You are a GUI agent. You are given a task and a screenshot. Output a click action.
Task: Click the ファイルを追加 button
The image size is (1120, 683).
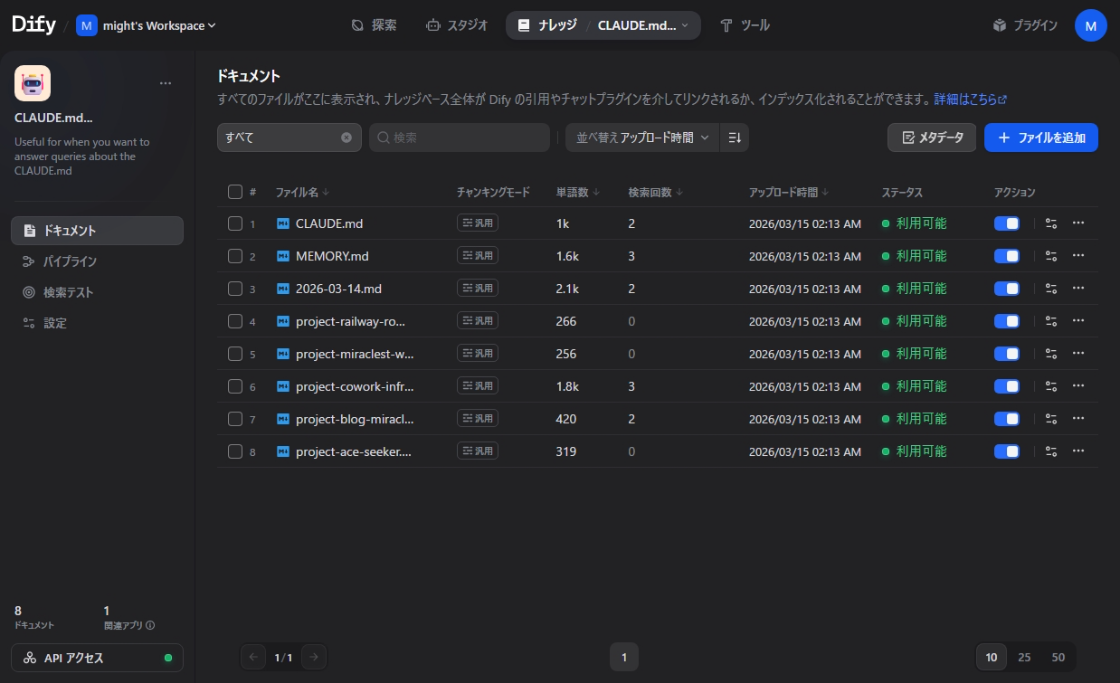[x=1040, y=138]
